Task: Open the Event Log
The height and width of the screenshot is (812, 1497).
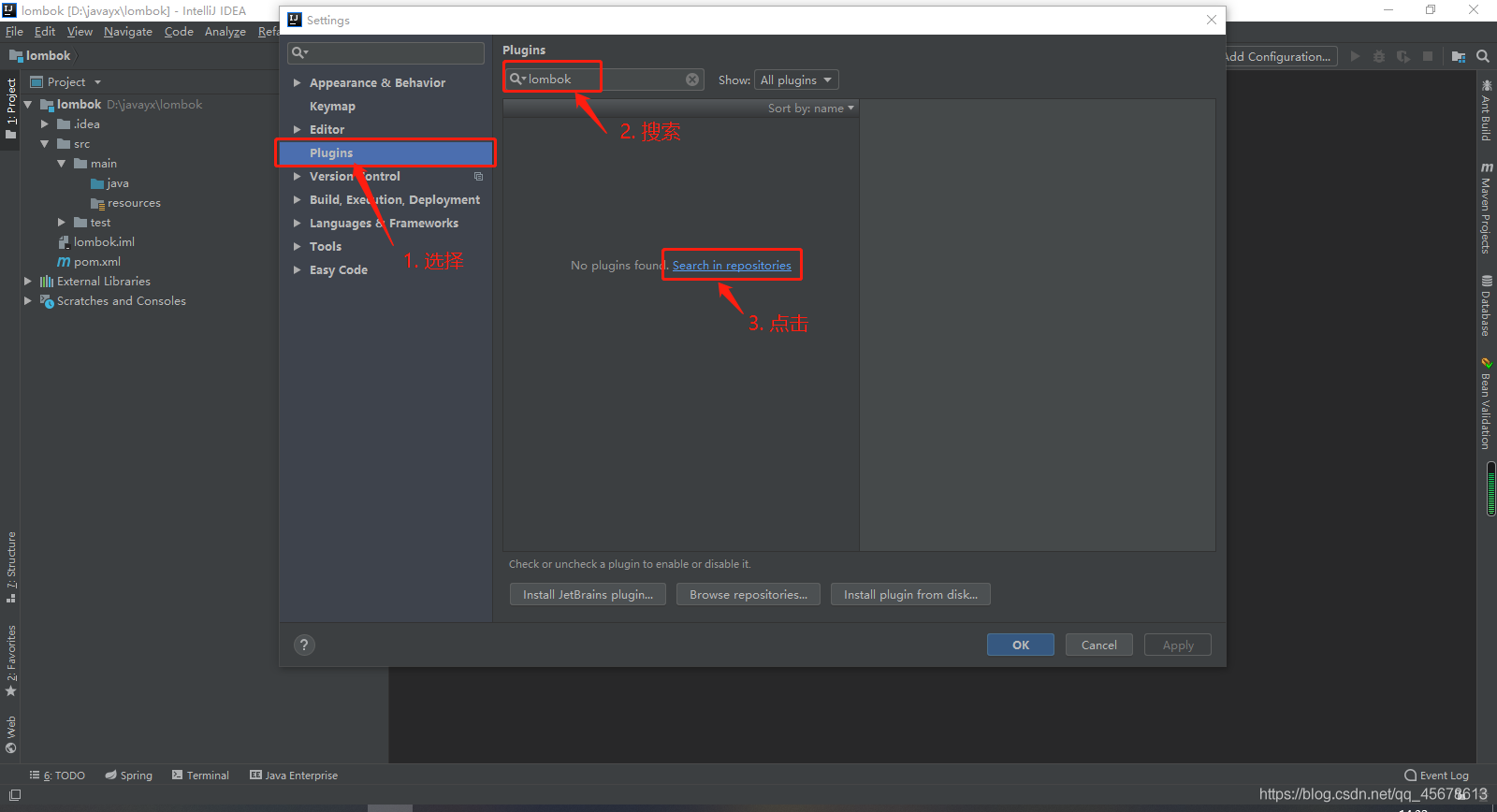Action: tap(1437, 776)
